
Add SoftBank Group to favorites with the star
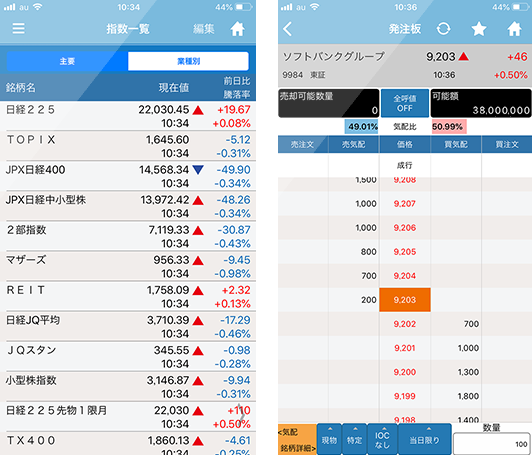tap(479, 29)
